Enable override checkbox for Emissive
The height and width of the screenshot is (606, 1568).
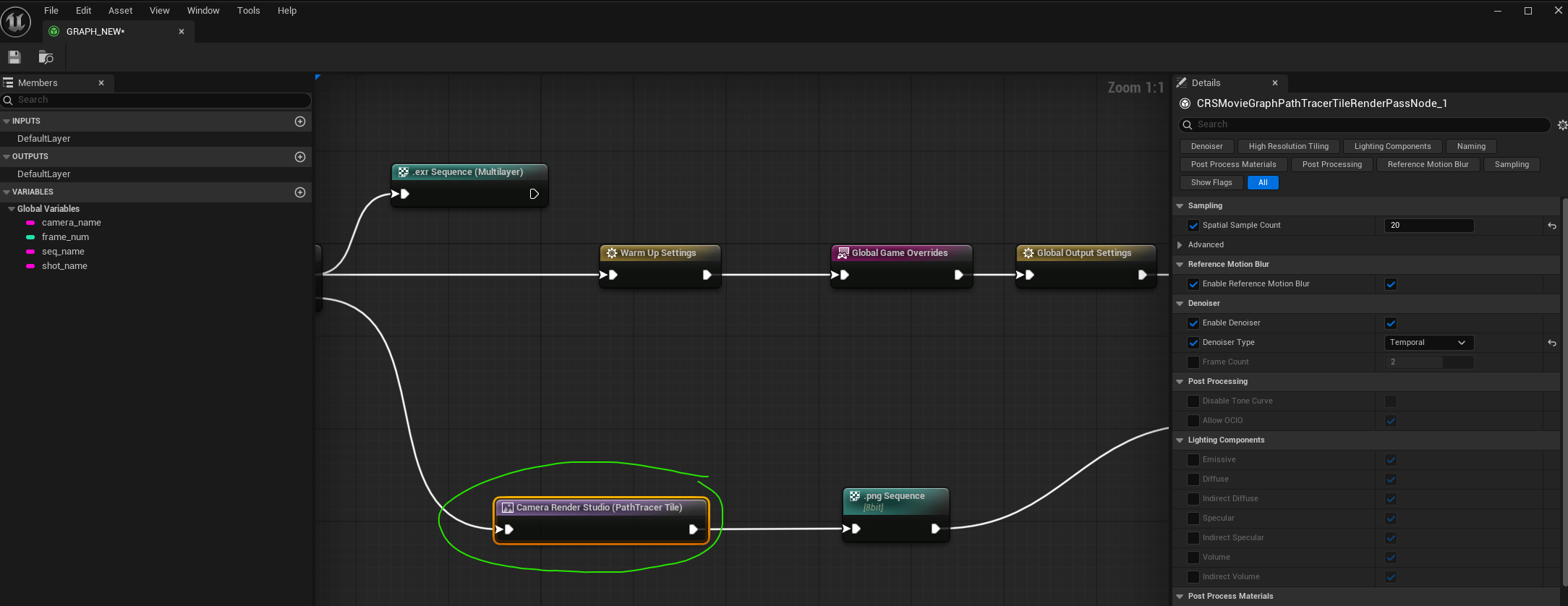pyautogui.click(x=1193, y=460)
